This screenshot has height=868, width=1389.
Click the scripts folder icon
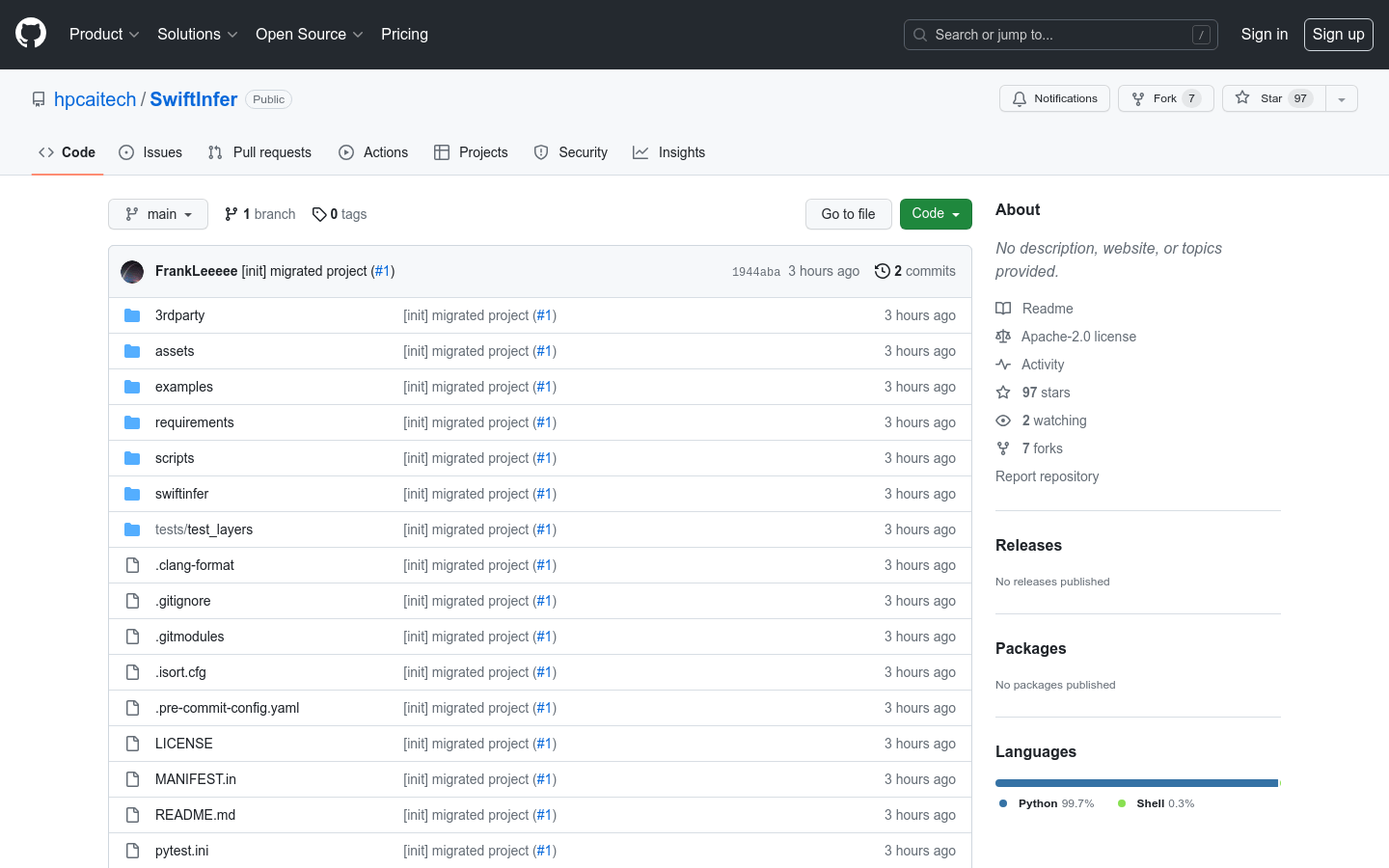tap(132, 458)
